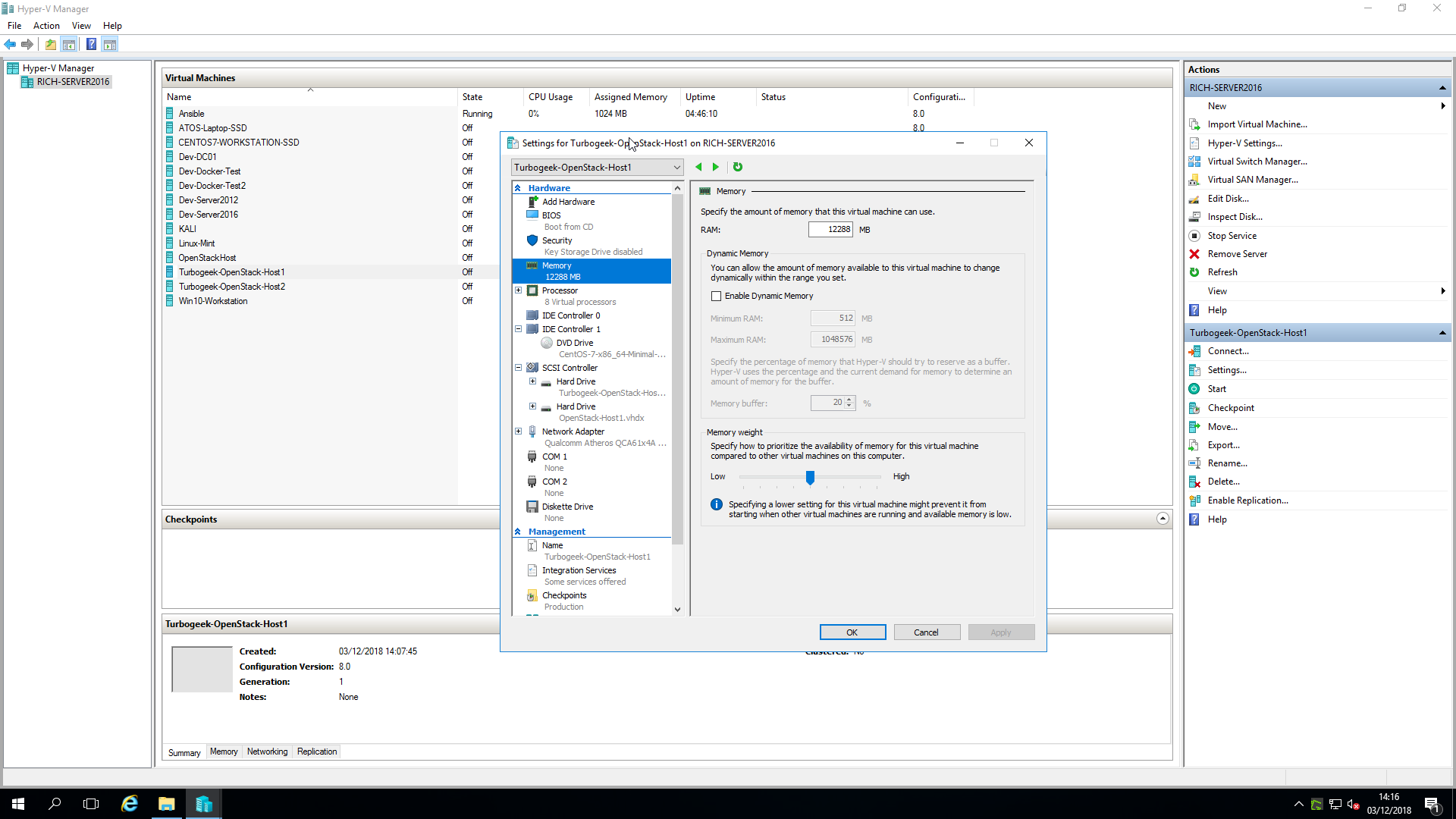
Task: Switch to the Networking tab
Action: click(x=267, y=752)
